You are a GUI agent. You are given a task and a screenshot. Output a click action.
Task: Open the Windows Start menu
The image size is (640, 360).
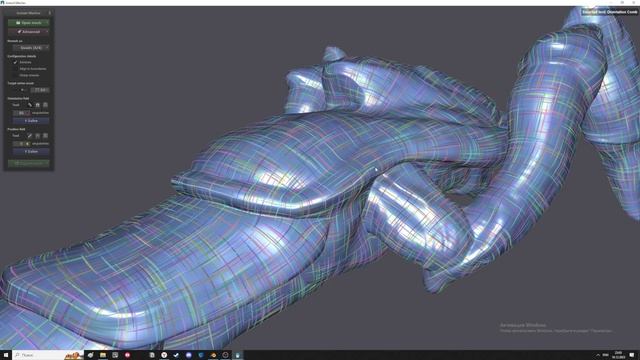click(6, 355)
